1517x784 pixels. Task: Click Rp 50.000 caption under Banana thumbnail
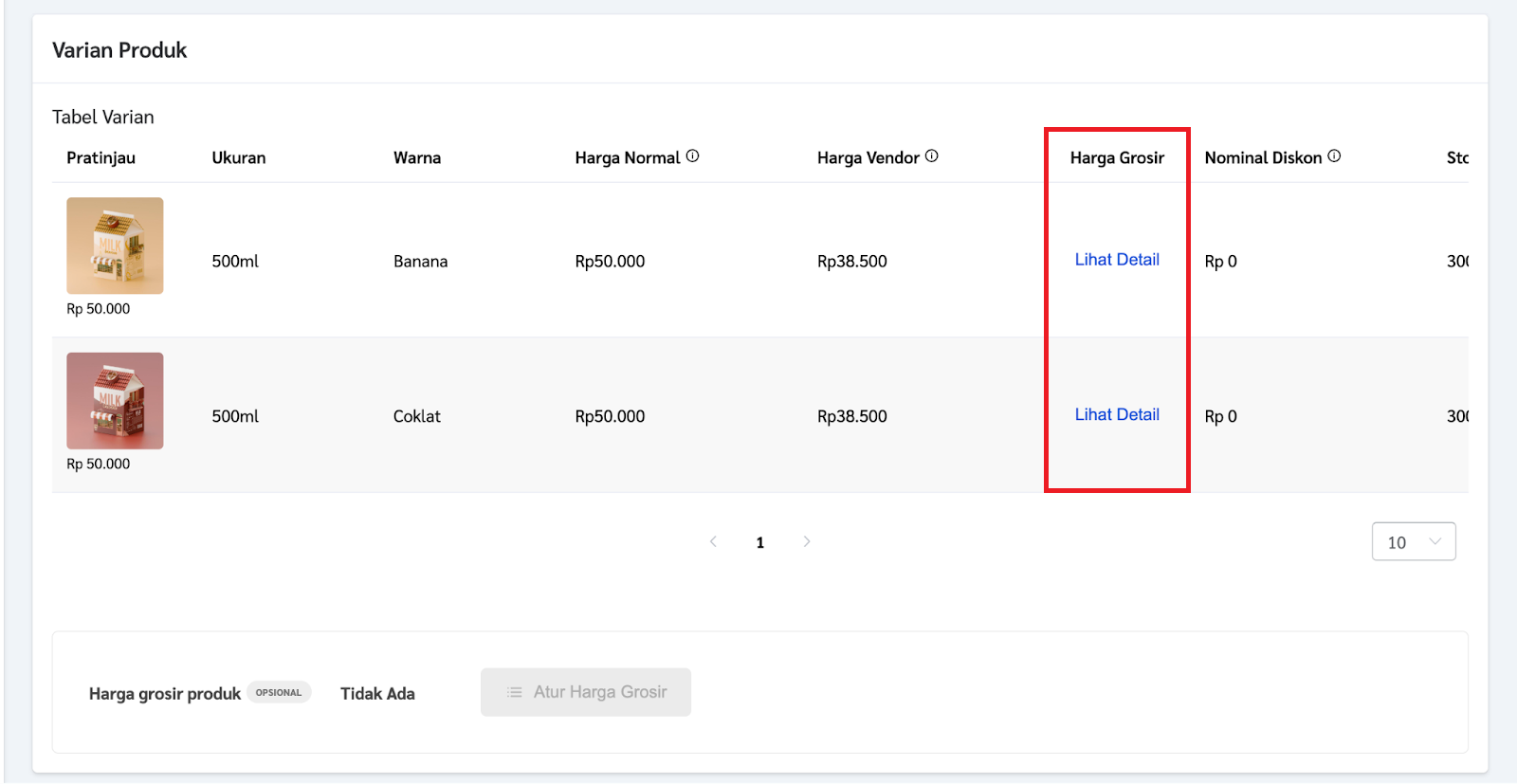click(99, 309)
